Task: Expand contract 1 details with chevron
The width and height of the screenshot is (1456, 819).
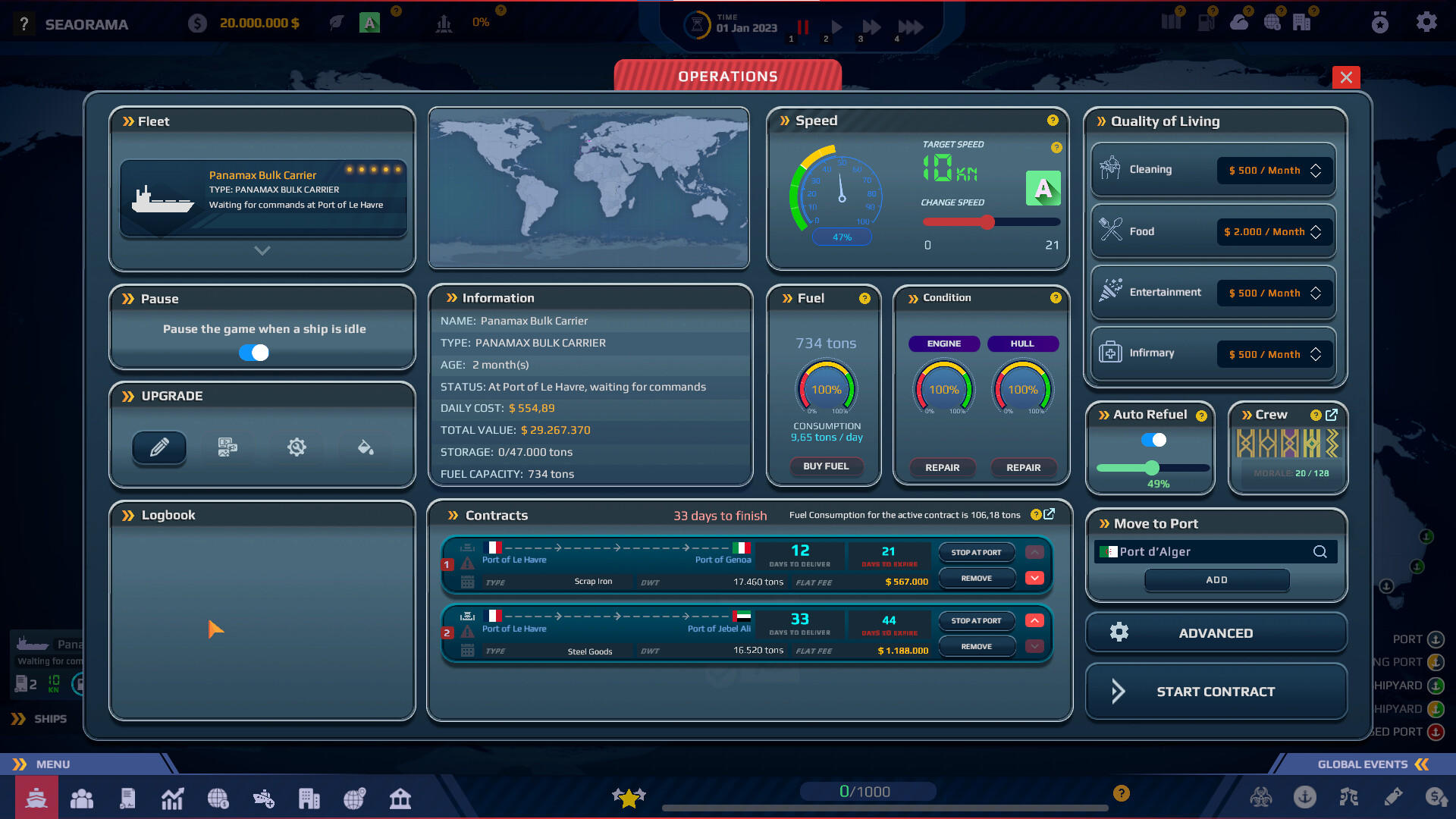Action: [x=1035, y=578]
